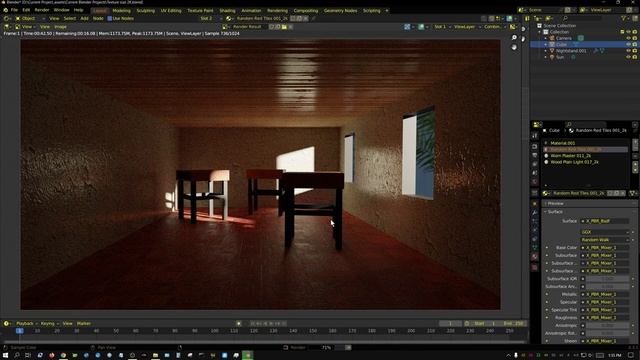Toggle viewport visibility eye for Camera

628,38
